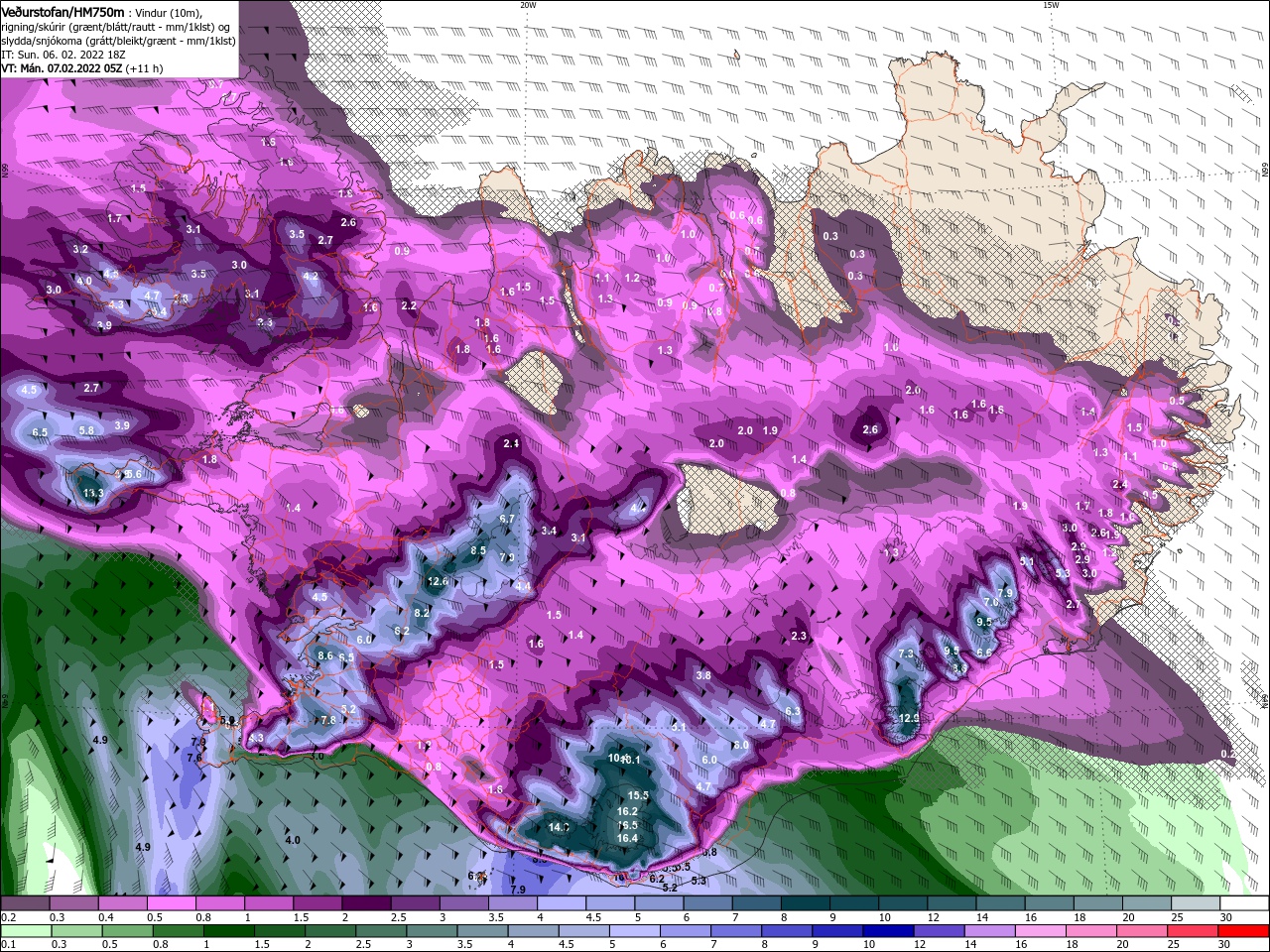The height and width of the screenshot is (952, 1270).
Task: Click the 5.6 value on the map
Action: click(x=134, y=475)
